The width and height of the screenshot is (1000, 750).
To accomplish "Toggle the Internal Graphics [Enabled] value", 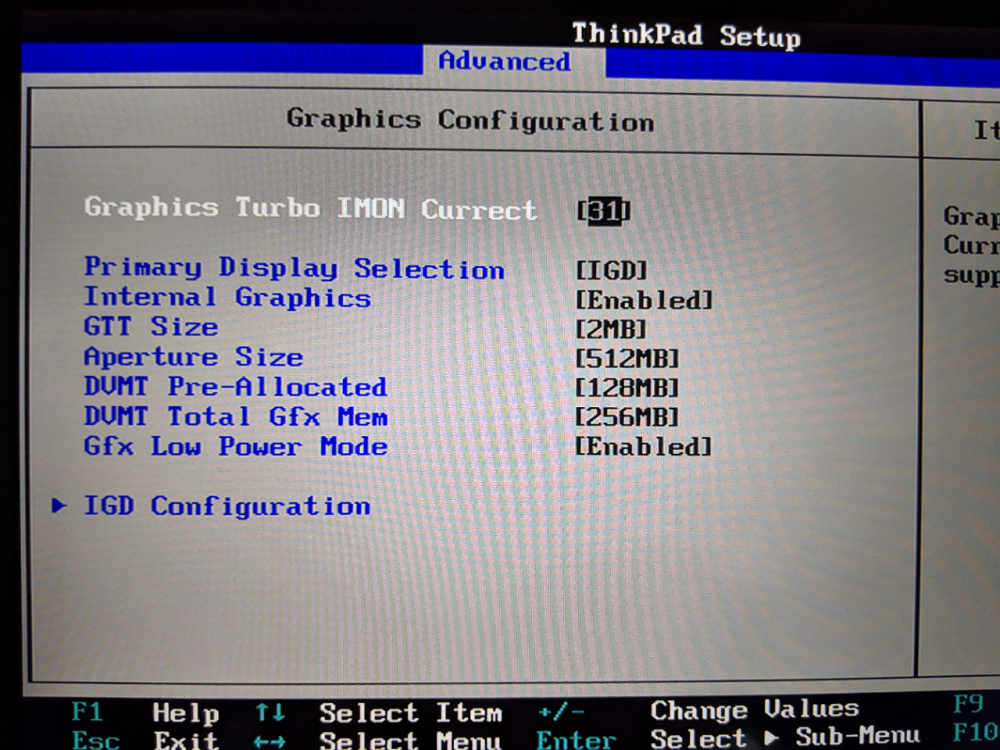I will (x=643, y=299).
